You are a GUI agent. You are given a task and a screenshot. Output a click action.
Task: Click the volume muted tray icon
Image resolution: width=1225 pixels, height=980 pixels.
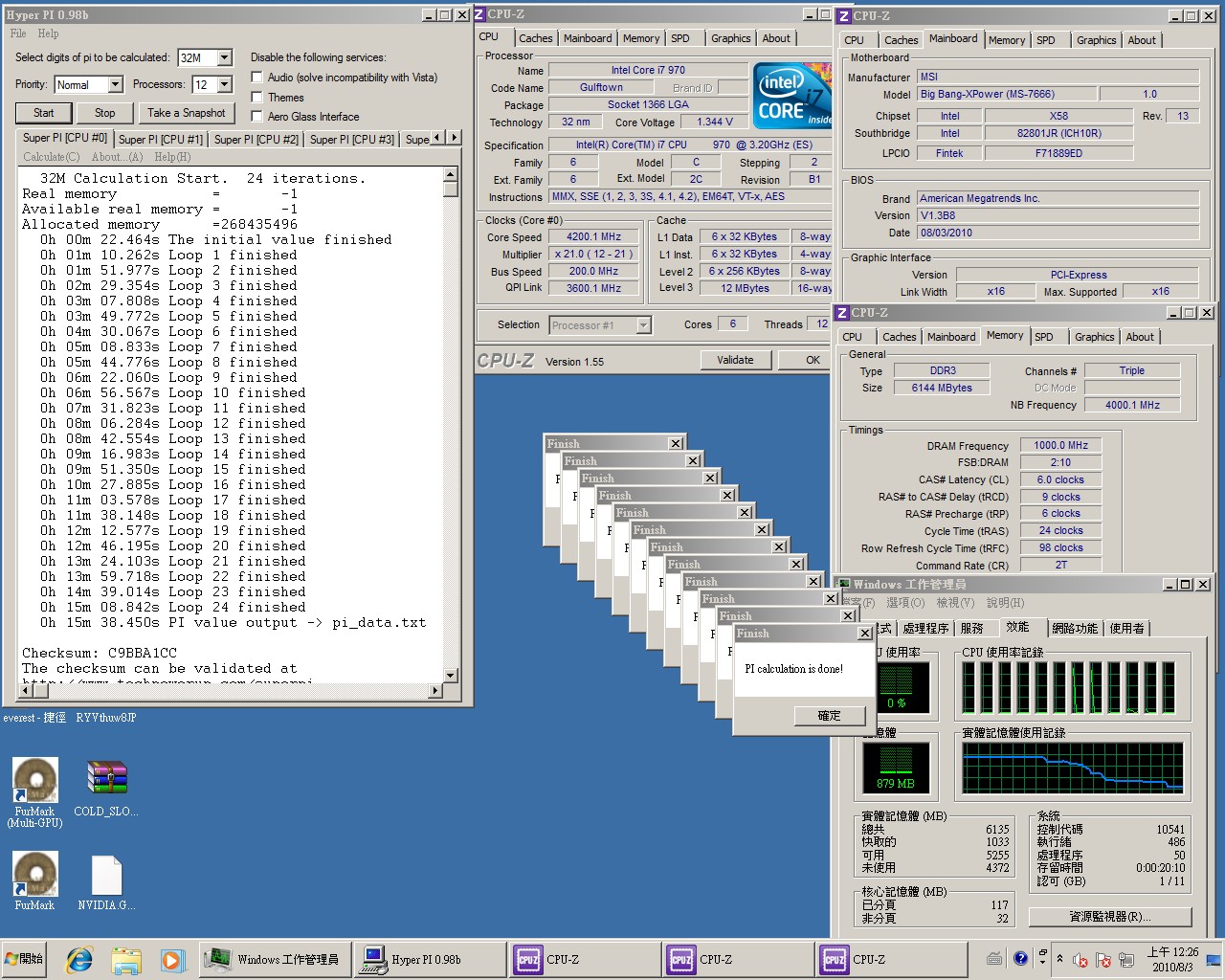tap(1080, 960)
